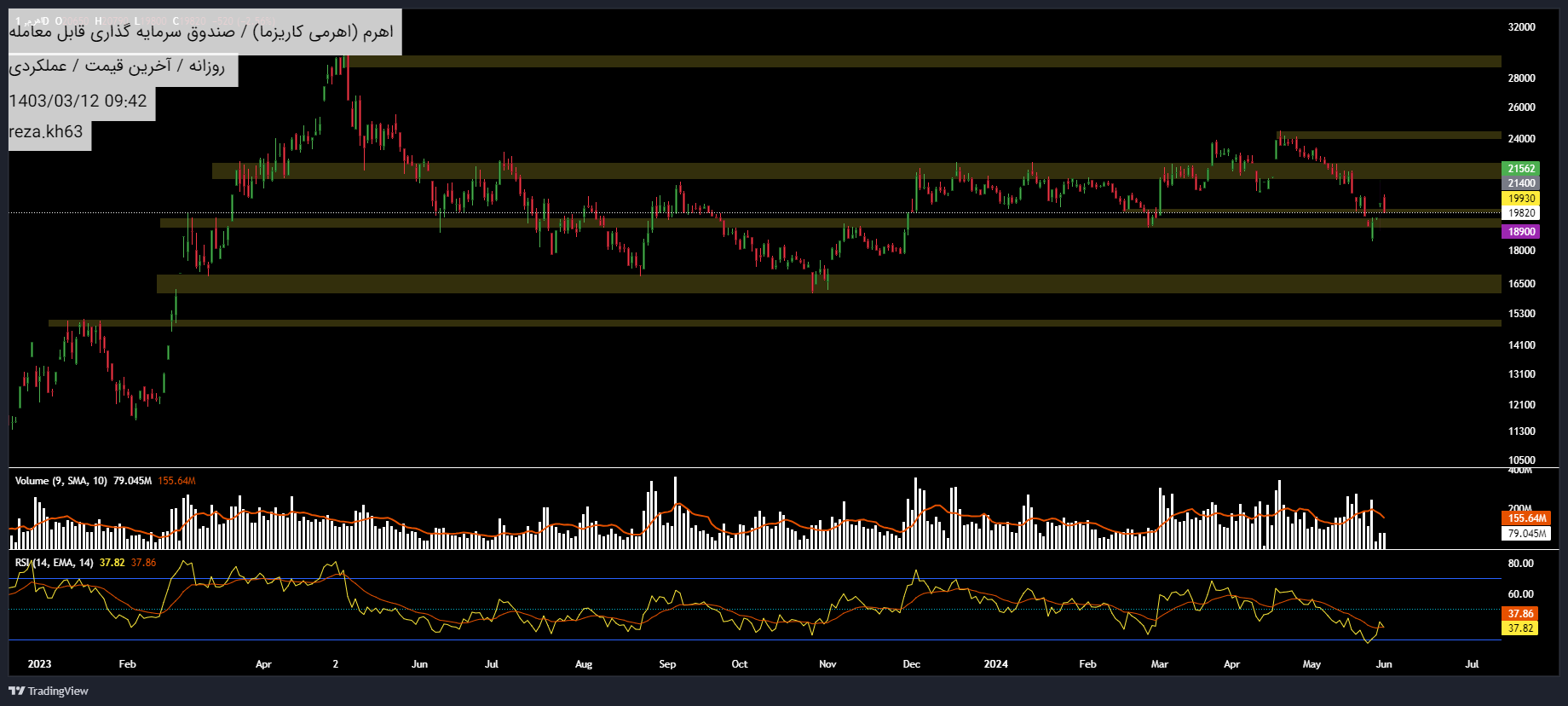Viewport: 1568px width, 706px height.
Task: Click the 80.00 RSI axis value
Action: (1520, 564)
